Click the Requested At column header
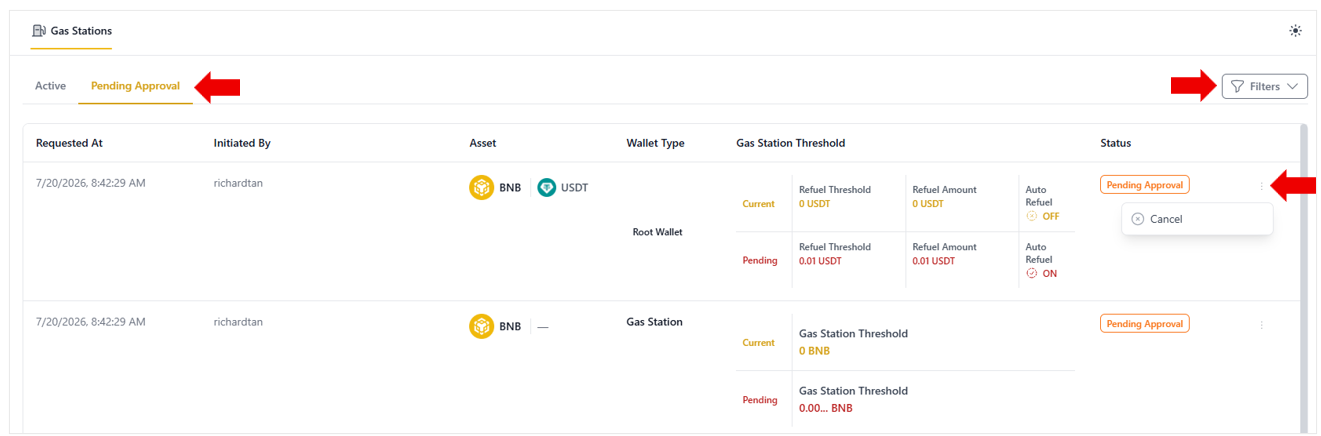 pos(69,143)
